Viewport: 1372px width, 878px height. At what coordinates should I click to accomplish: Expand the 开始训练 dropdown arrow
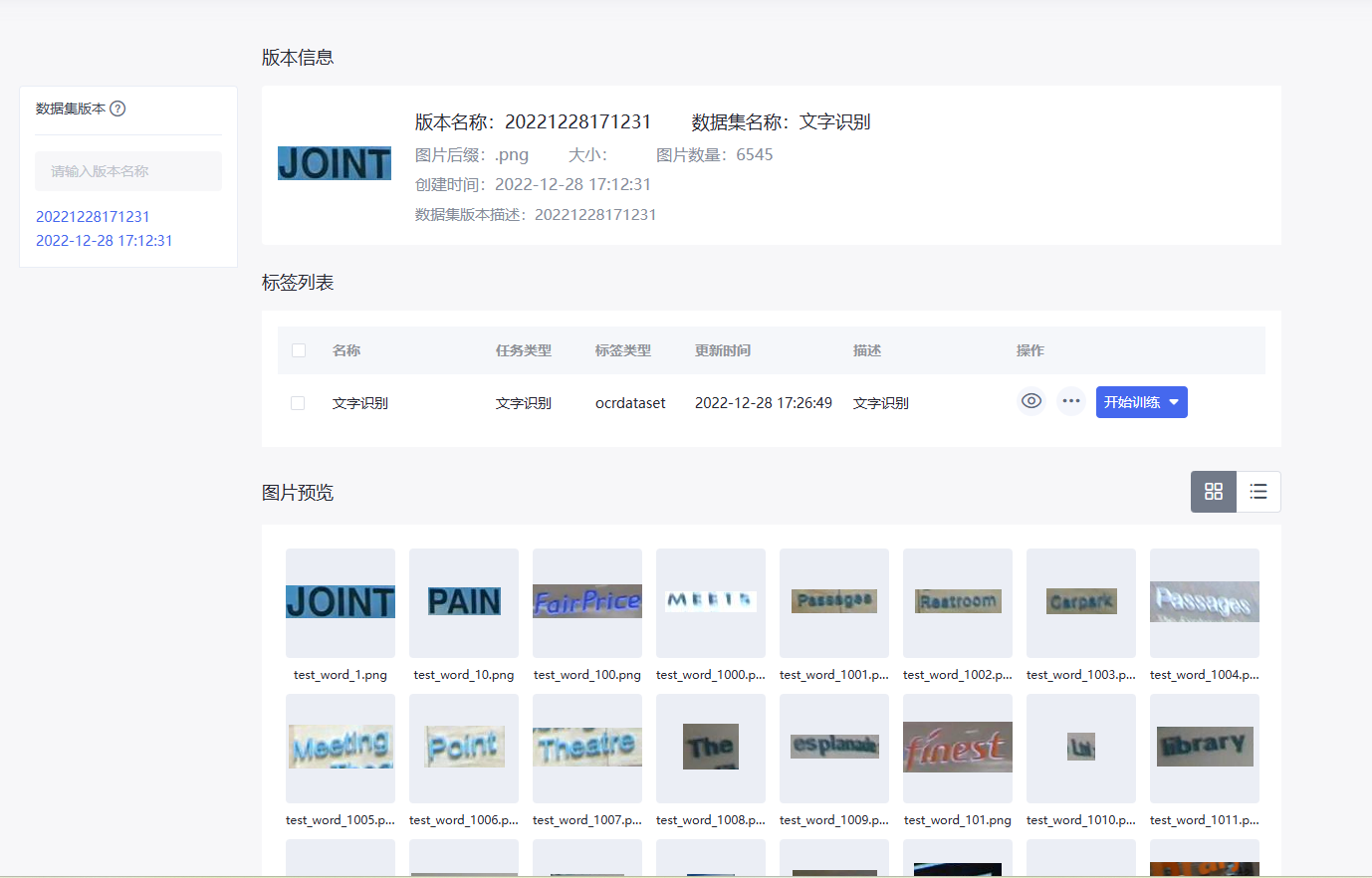(x=1174, y=402)
